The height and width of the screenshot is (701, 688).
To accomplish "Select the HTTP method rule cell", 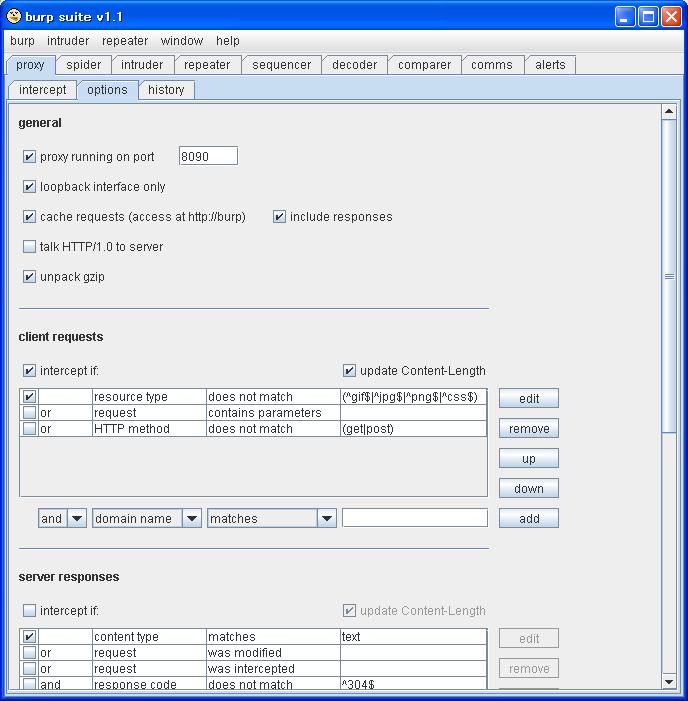I will [149, 429].
